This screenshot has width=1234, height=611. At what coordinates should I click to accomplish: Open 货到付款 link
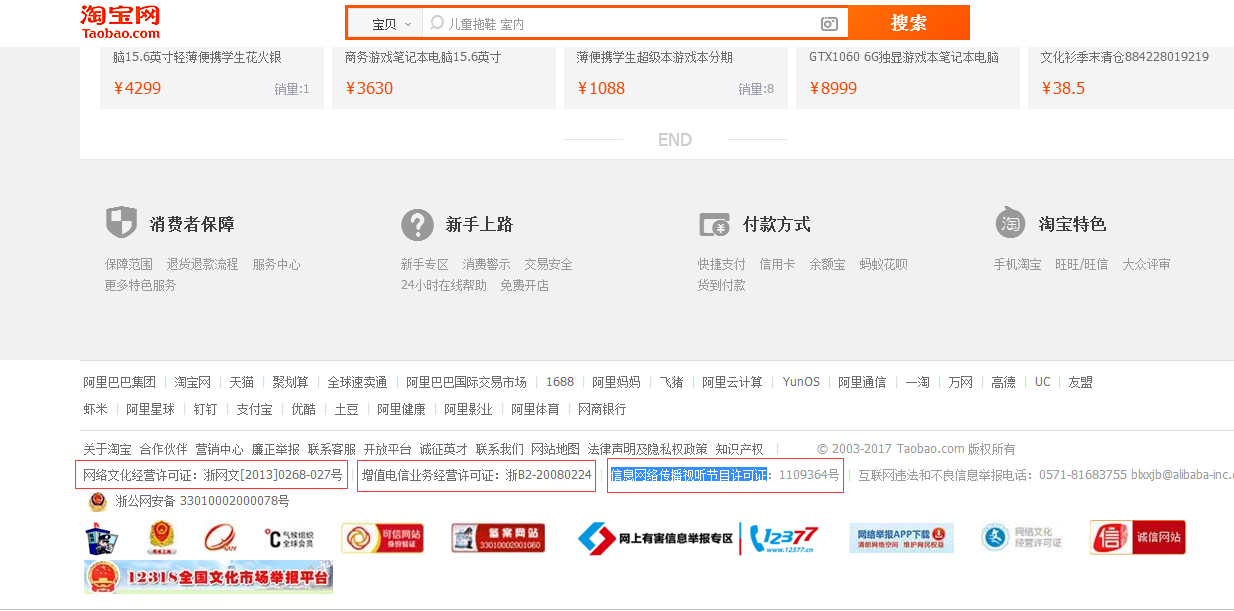click(x=722, y=286)
